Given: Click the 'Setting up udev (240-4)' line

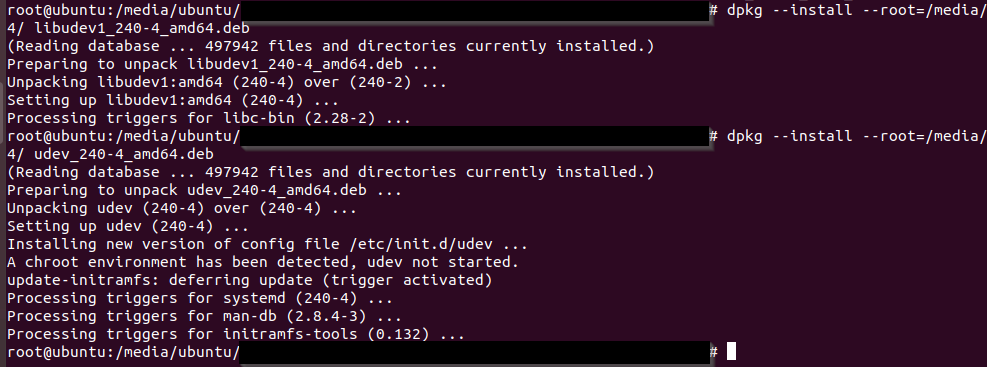Looking at the screenshot, I should [128, 226].
